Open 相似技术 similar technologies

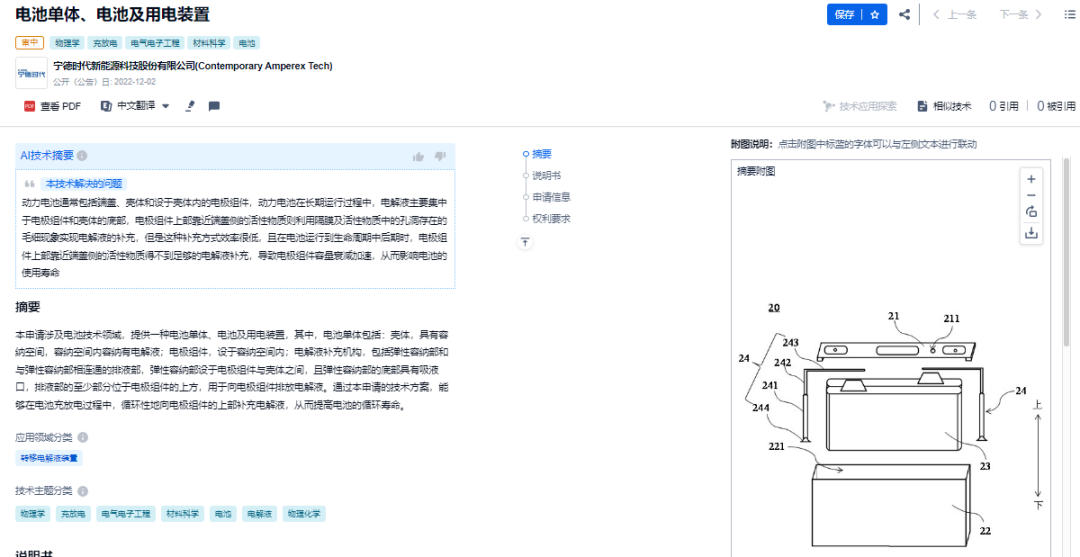click(x=944, y=106)
